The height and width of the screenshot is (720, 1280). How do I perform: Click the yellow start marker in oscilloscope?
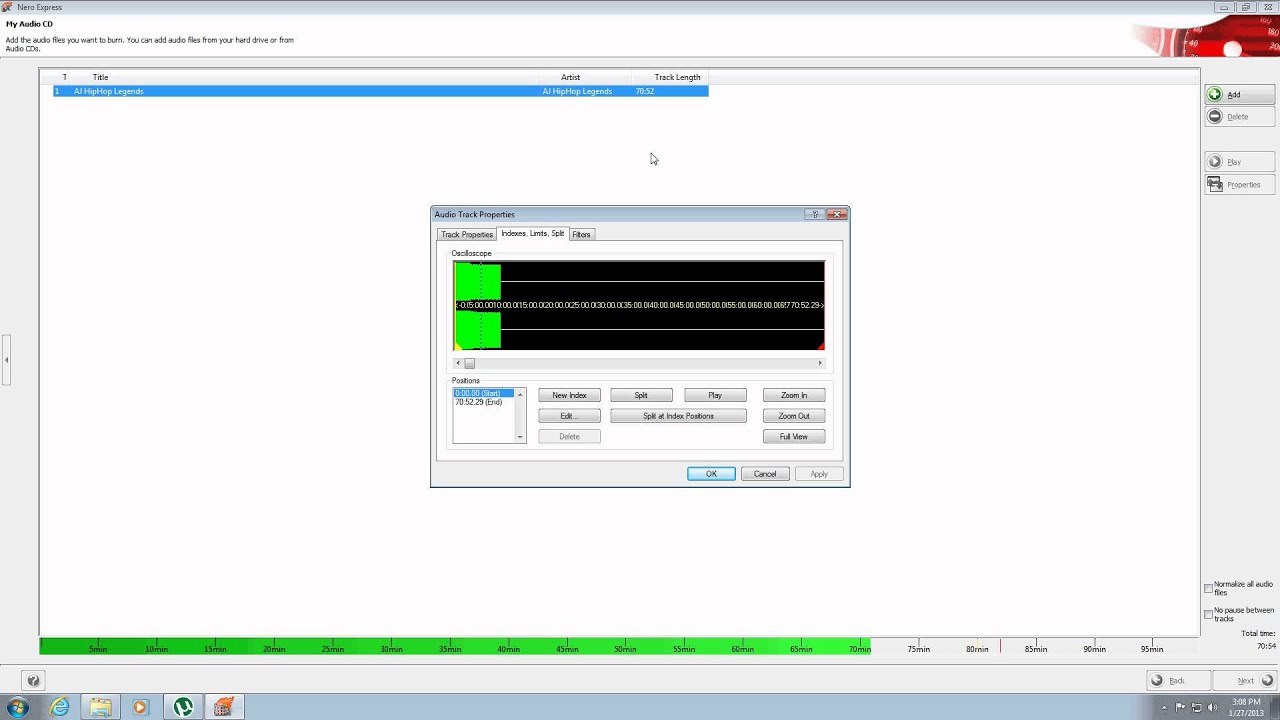458,347
